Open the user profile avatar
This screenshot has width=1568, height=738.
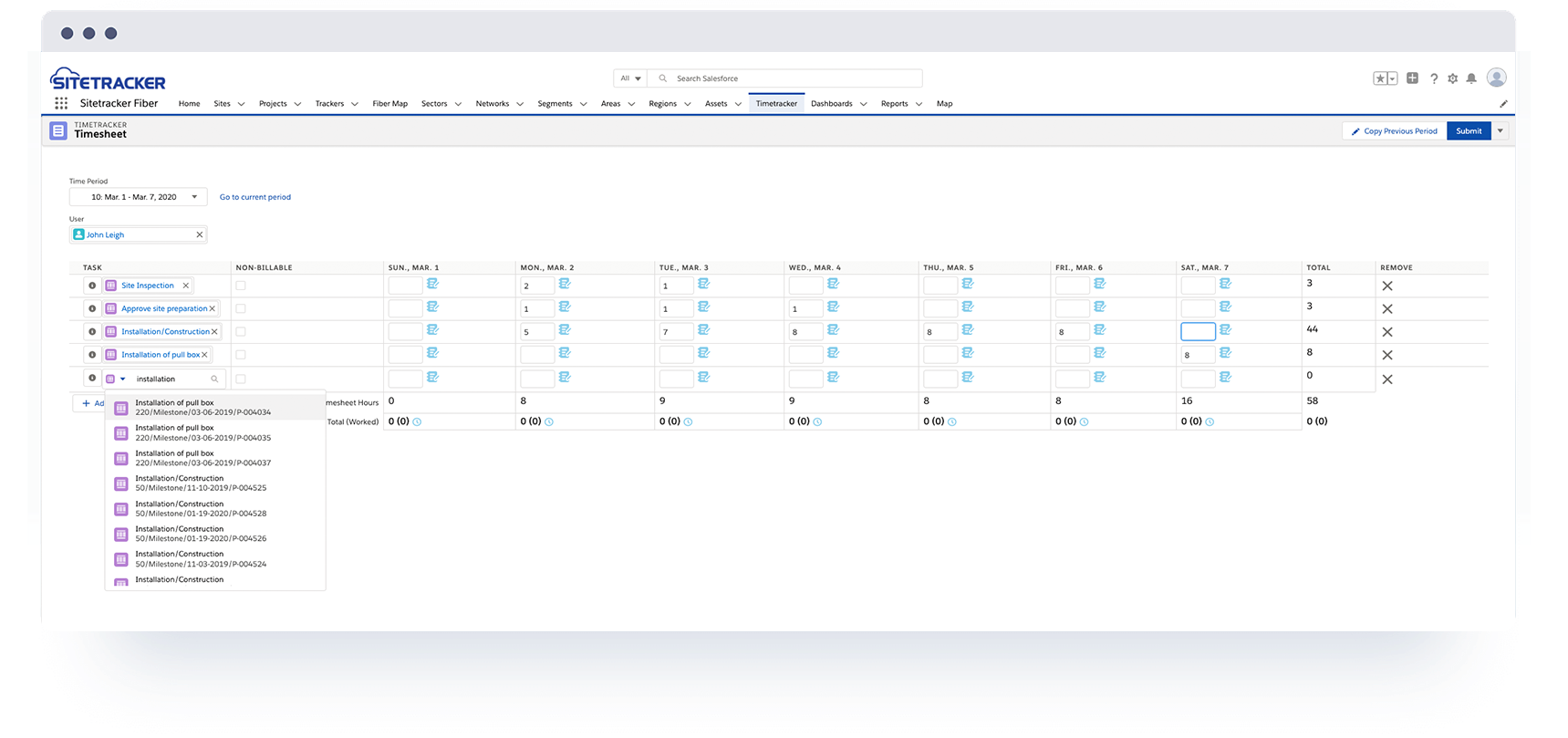pyautogui.click(x=1496, y=78)
